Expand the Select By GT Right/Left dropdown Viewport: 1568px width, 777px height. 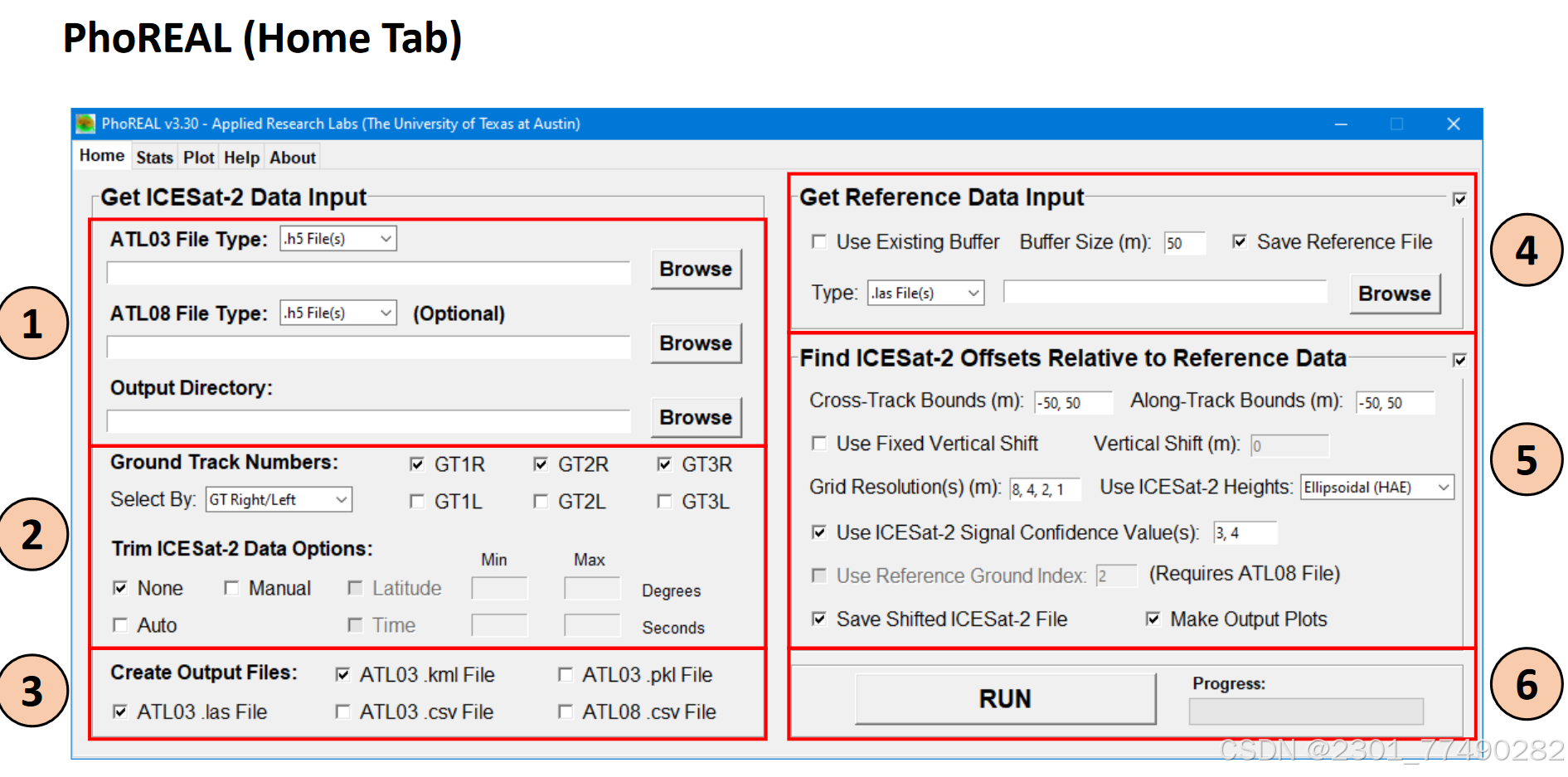pos(279,499)
